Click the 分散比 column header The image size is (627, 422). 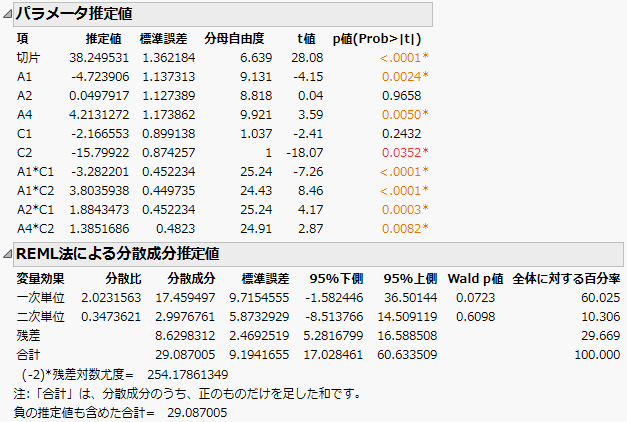click(x=123, y=279)
